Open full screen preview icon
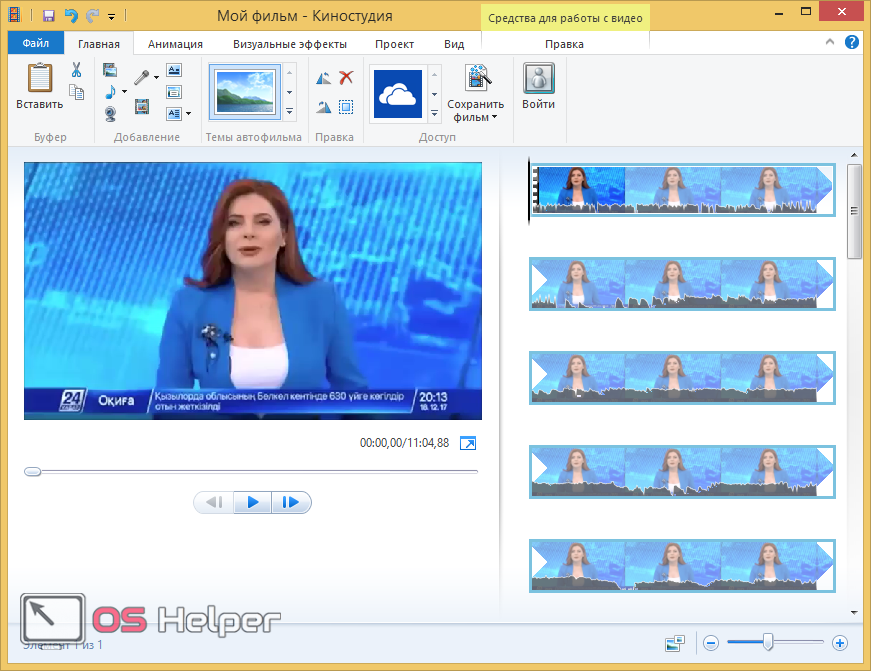 click(x=468, y=443)
